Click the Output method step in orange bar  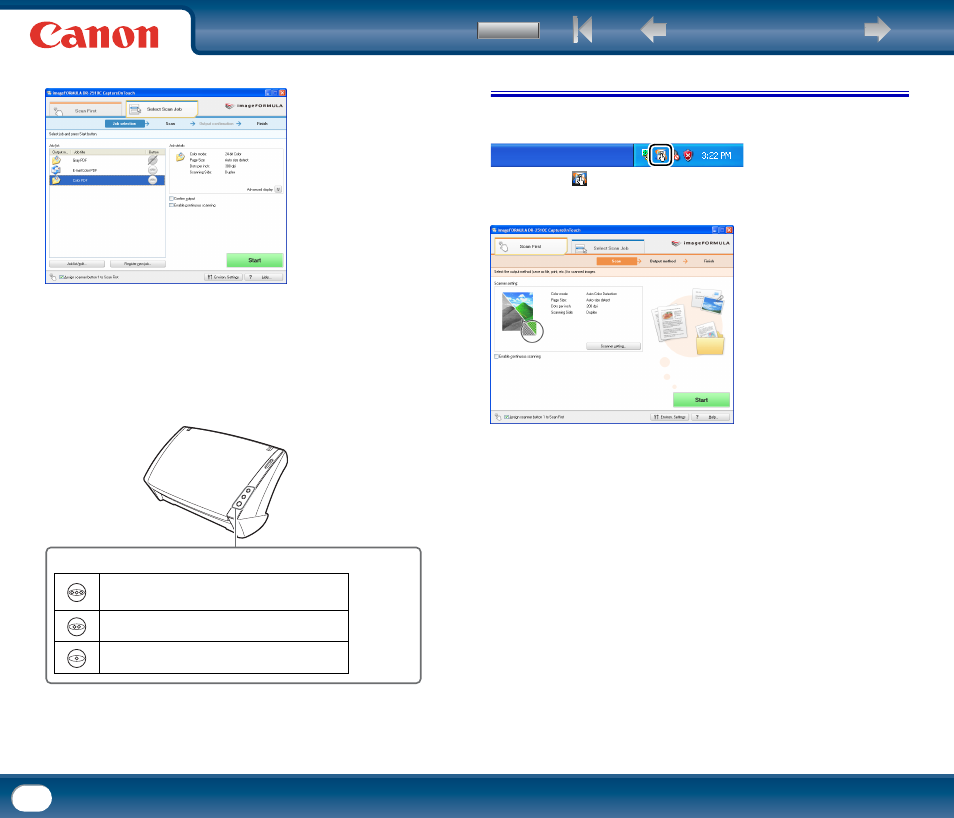663,261
